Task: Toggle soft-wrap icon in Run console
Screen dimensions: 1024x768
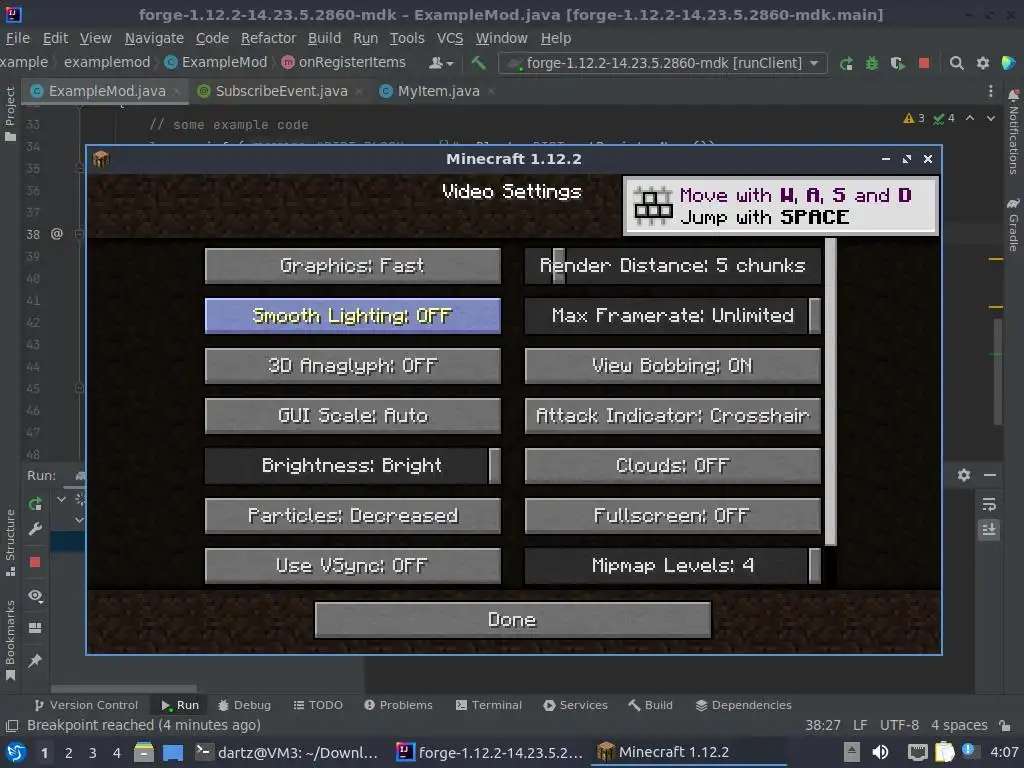Action: (989, 504)
